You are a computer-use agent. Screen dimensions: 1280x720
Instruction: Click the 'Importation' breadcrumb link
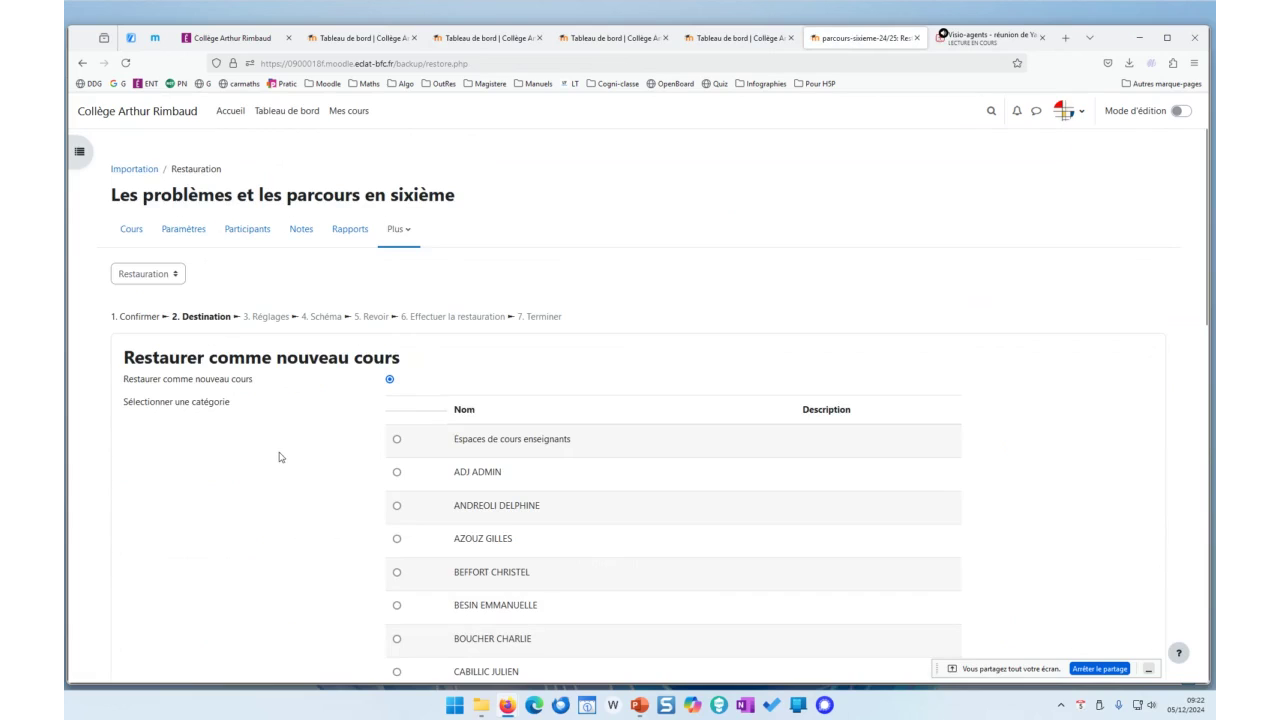(x=134, y=169)
